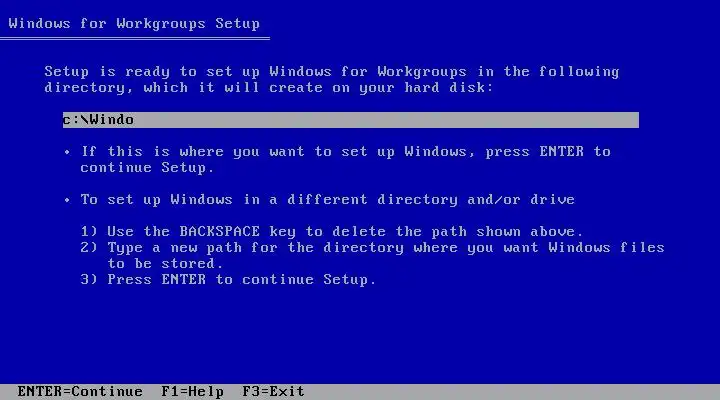Click the empty gray area of path field
Screen dimensions: 720x400
tap(386, 120)
